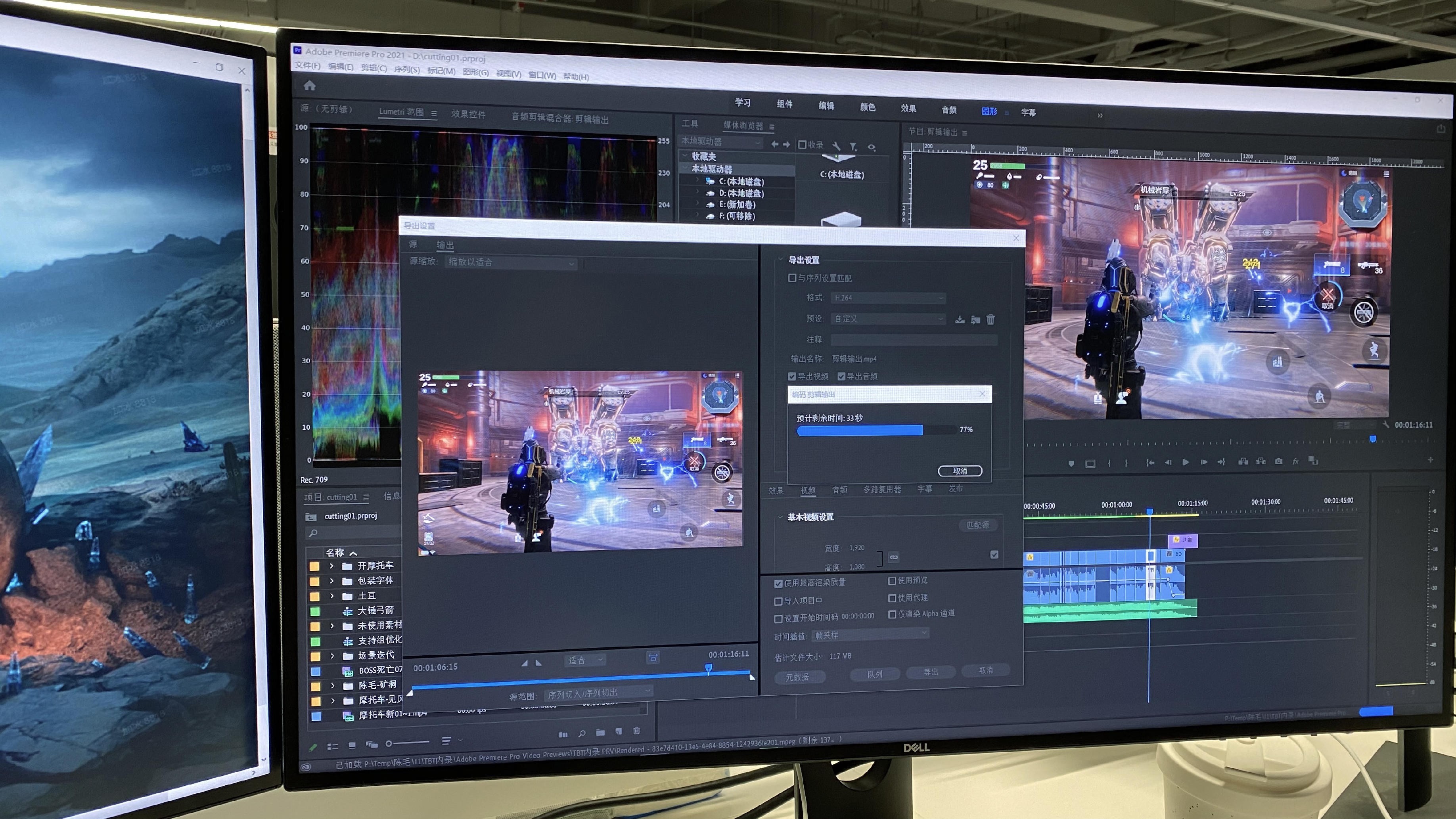Click the project panel trash delete icon

pos(636,731)
